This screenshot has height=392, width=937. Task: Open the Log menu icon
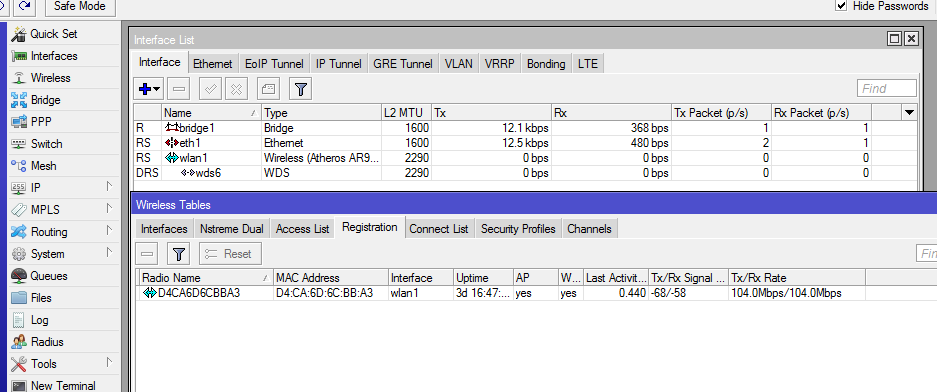(20, 320)
